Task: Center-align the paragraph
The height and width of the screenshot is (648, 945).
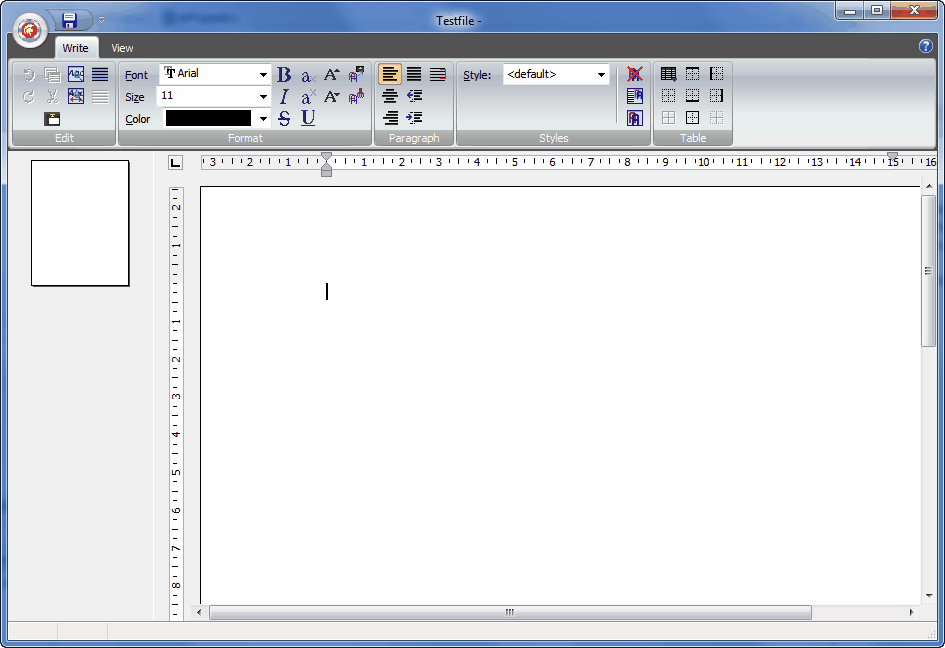Action: point(390,97)
